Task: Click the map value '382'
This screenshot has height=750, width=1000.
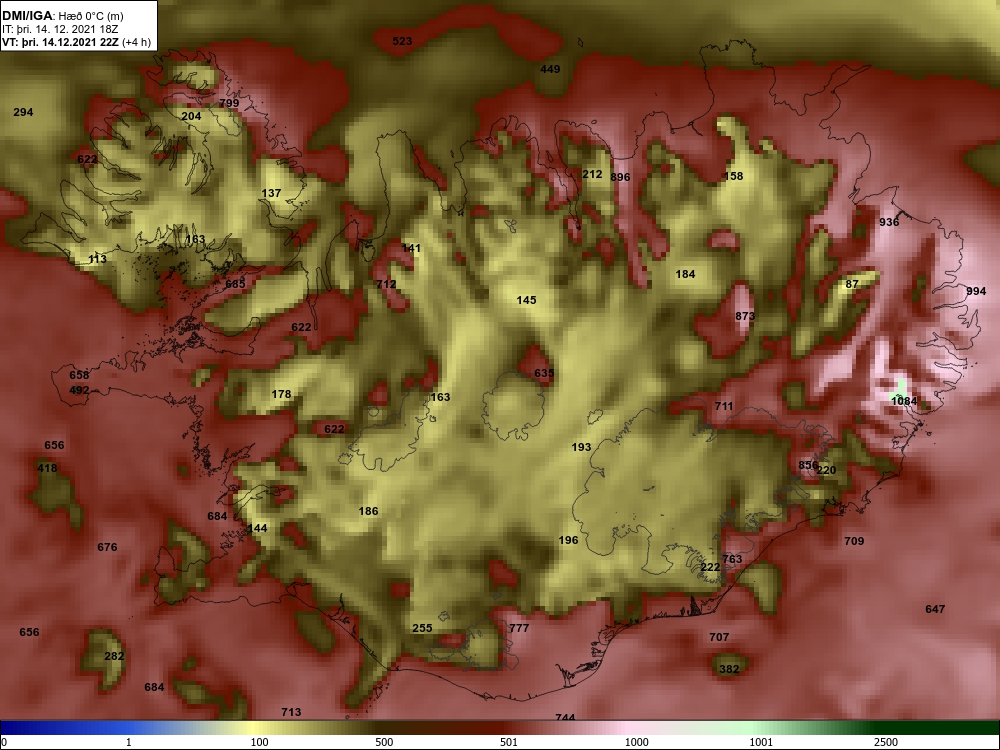Action: pyautogui.click(x=729, y=669)
